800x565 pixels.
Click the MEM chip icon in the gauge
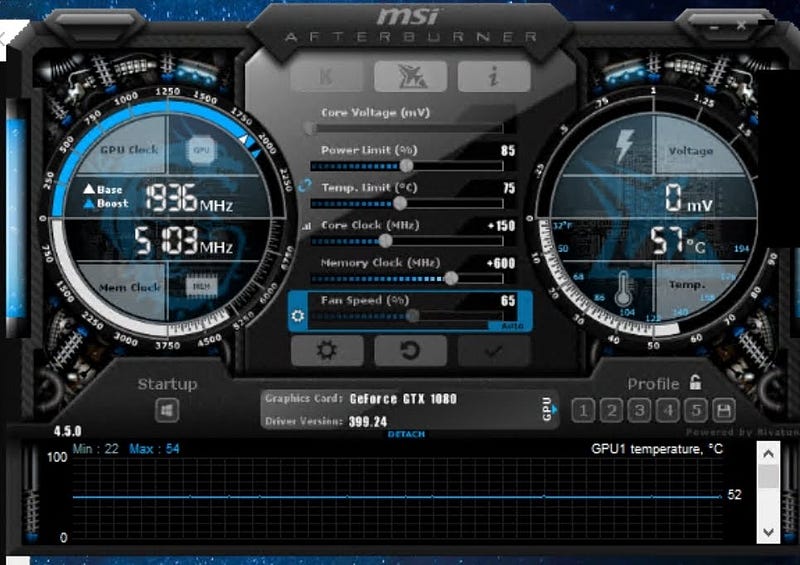202,286
